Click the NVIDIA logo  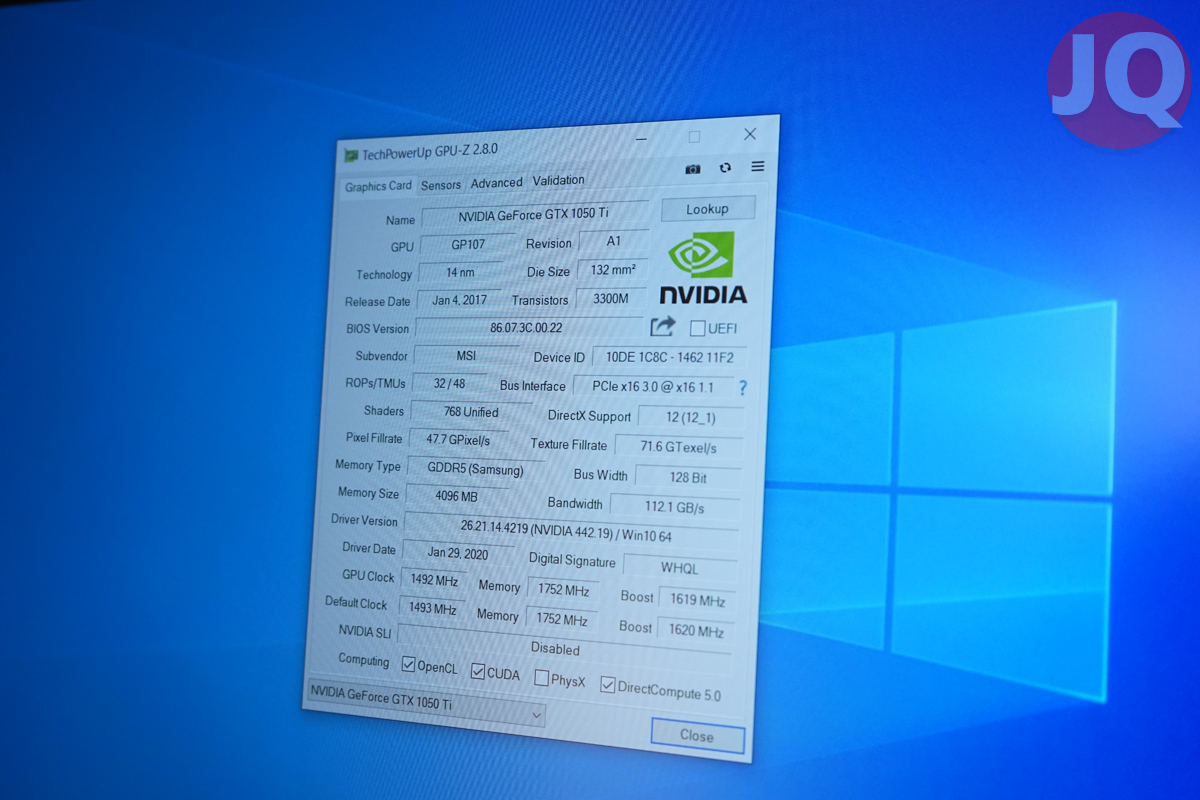[703, 267]
